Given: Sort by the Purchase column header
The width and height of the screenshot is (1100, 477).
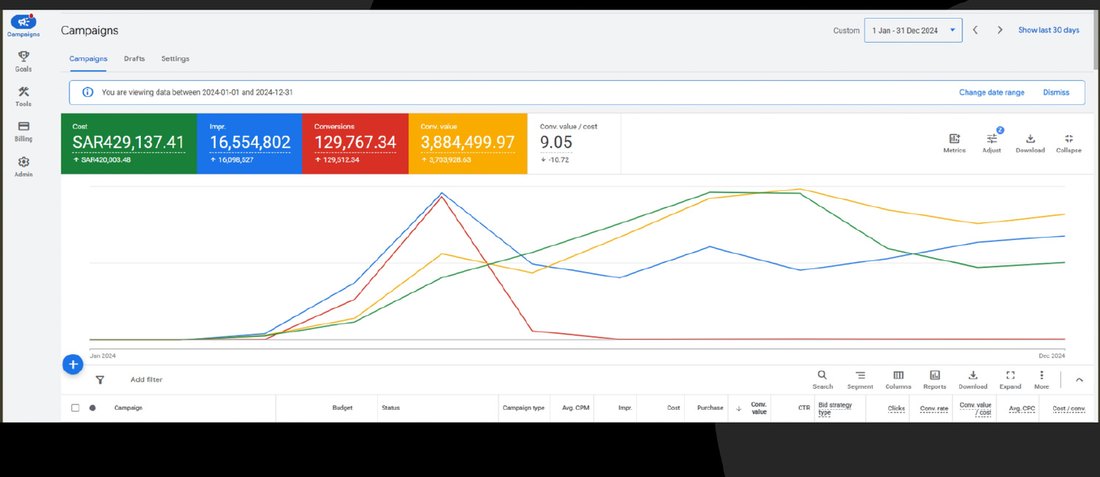Looking at the screenshot, I should (710, 408).
